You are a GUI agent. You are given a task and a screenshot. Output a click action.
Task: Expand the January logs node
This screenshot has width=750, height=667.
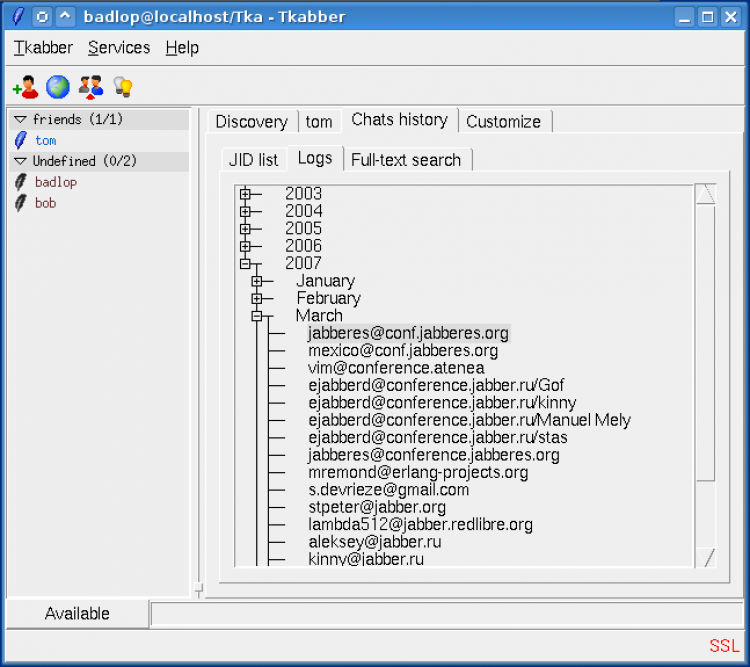coord(257,281)
